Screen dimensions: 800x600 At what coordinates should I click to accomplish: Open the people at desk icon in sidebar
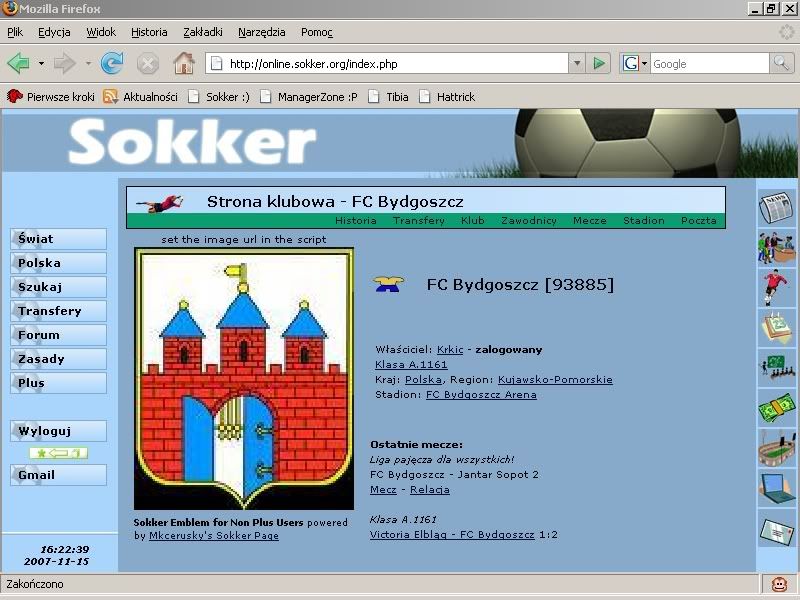click(x=776, y=248)
